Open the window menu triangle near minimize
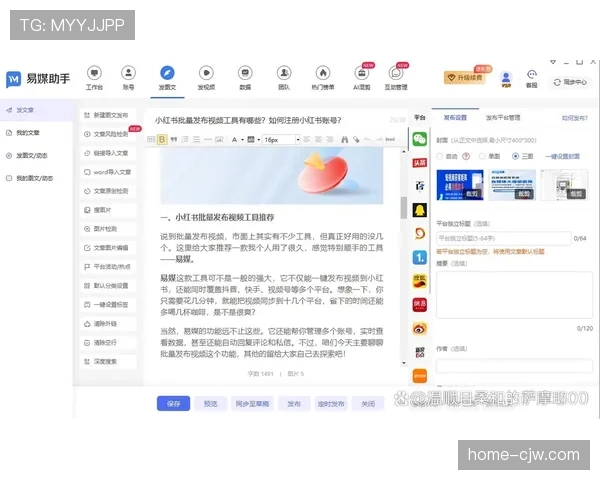The height and width of the screenshot is (480, 600). [x=553, y=62]
